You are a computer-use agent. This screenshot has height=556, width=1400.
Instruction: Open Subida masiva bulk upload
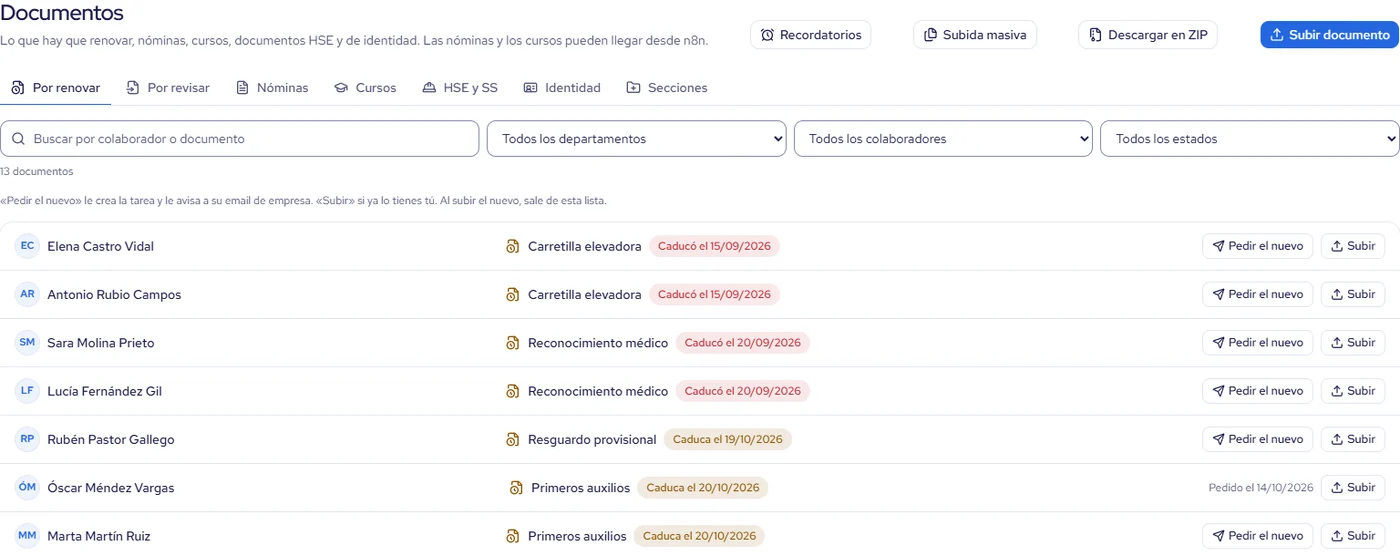point(975,35)
